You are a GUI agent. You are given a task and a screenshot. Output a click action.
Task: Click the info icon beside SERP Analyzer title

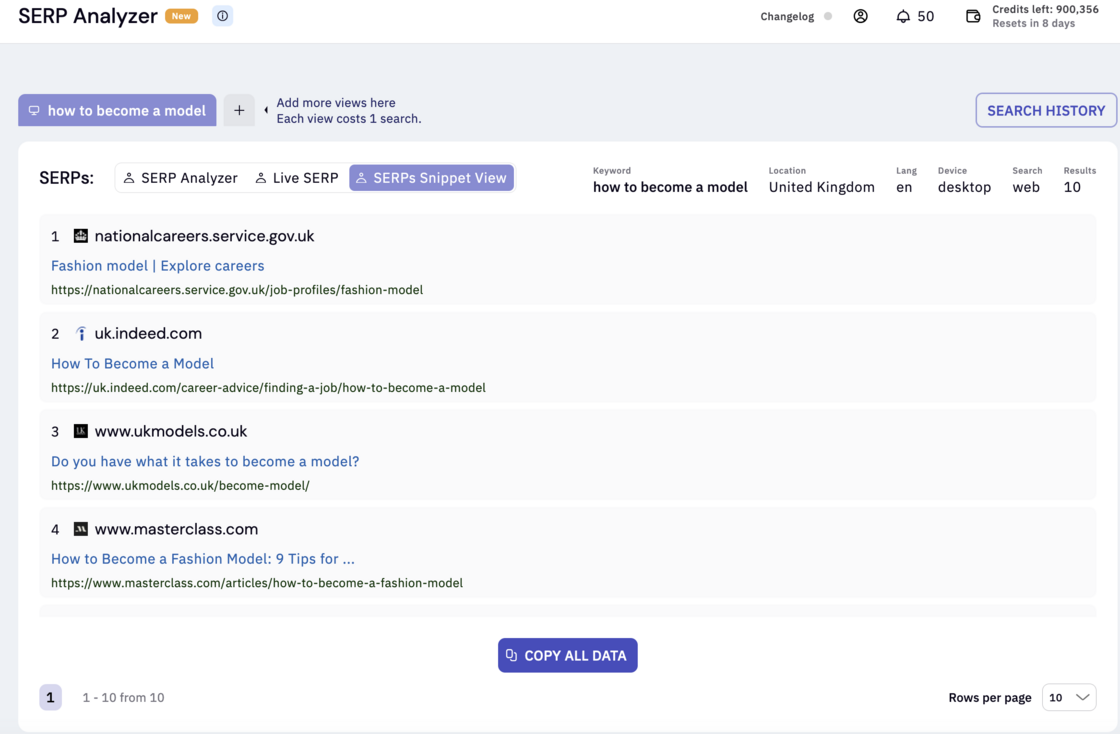(x=223, y=16)
